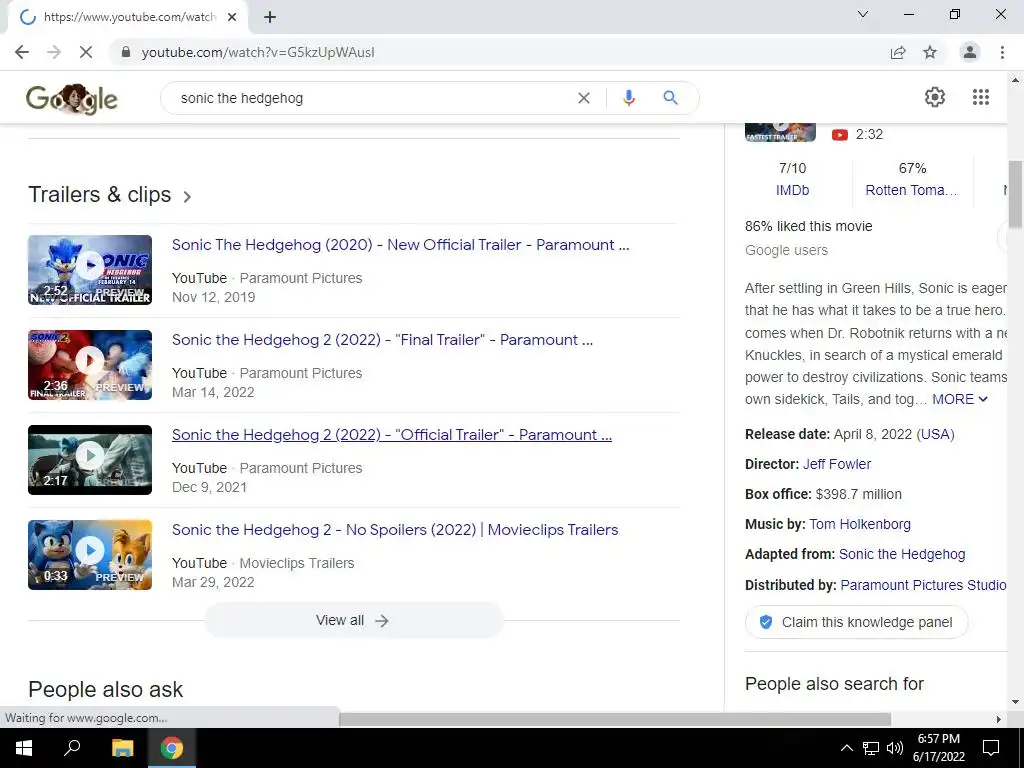Stop loading the page
Viewport: 1024px width, 768px height.
[x=86, y=52]
